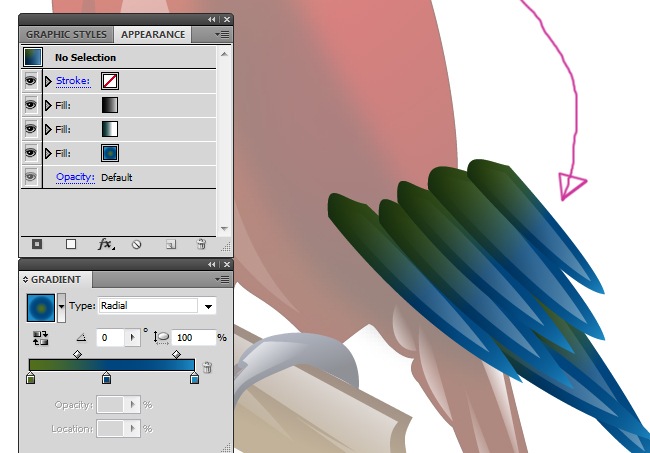650x453 pixels.
Task: Close the Appearance panel
Action: (x=227, y=19)
